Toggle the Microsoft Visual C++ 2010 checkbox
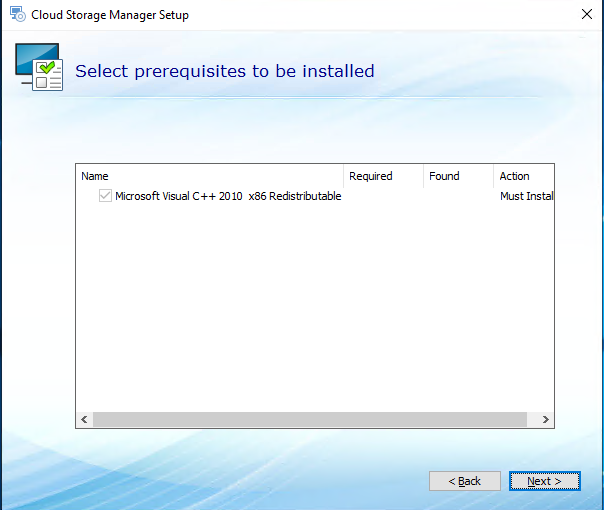Viewport: 604px width, 510px height. point(105,196)
